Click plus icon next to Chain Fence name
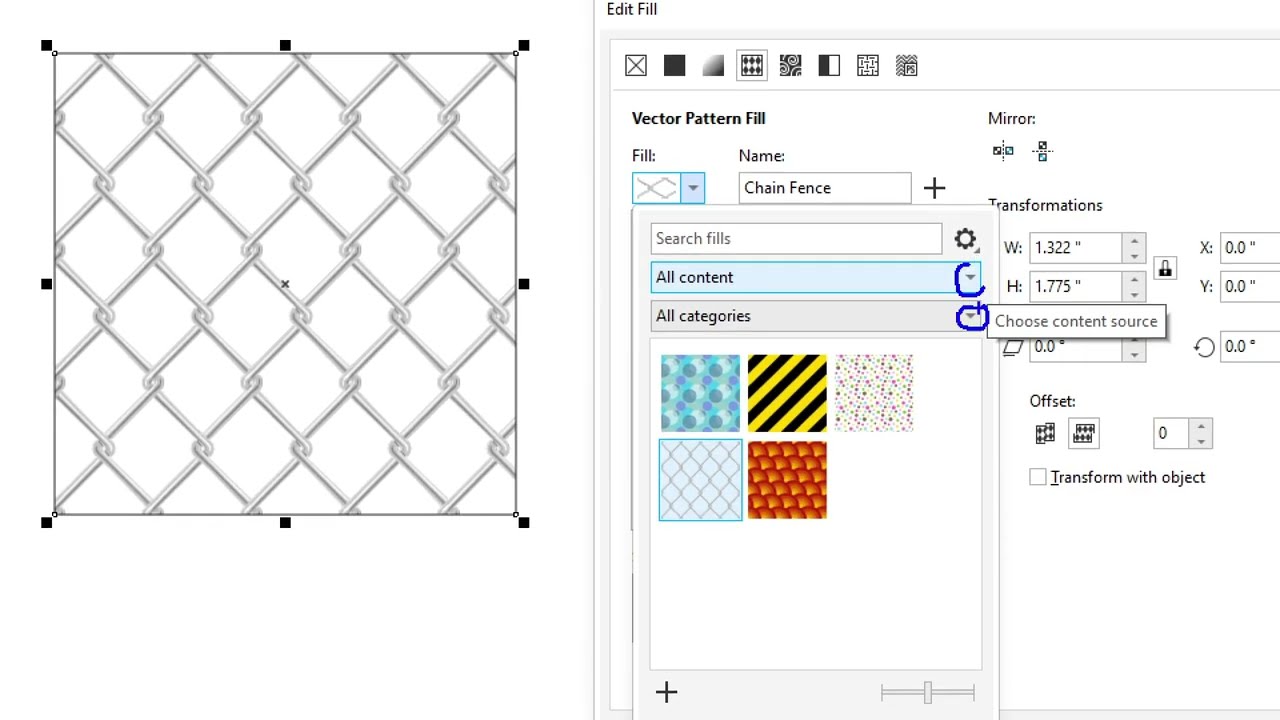The image size is (1280, 720). tap(934, 188)
